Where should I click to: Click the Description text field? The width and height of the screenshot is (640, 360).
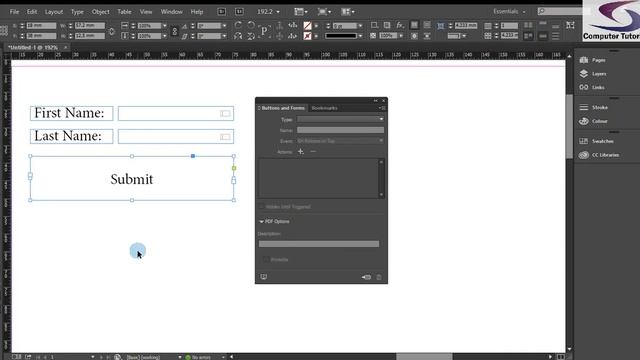[319, 244]
